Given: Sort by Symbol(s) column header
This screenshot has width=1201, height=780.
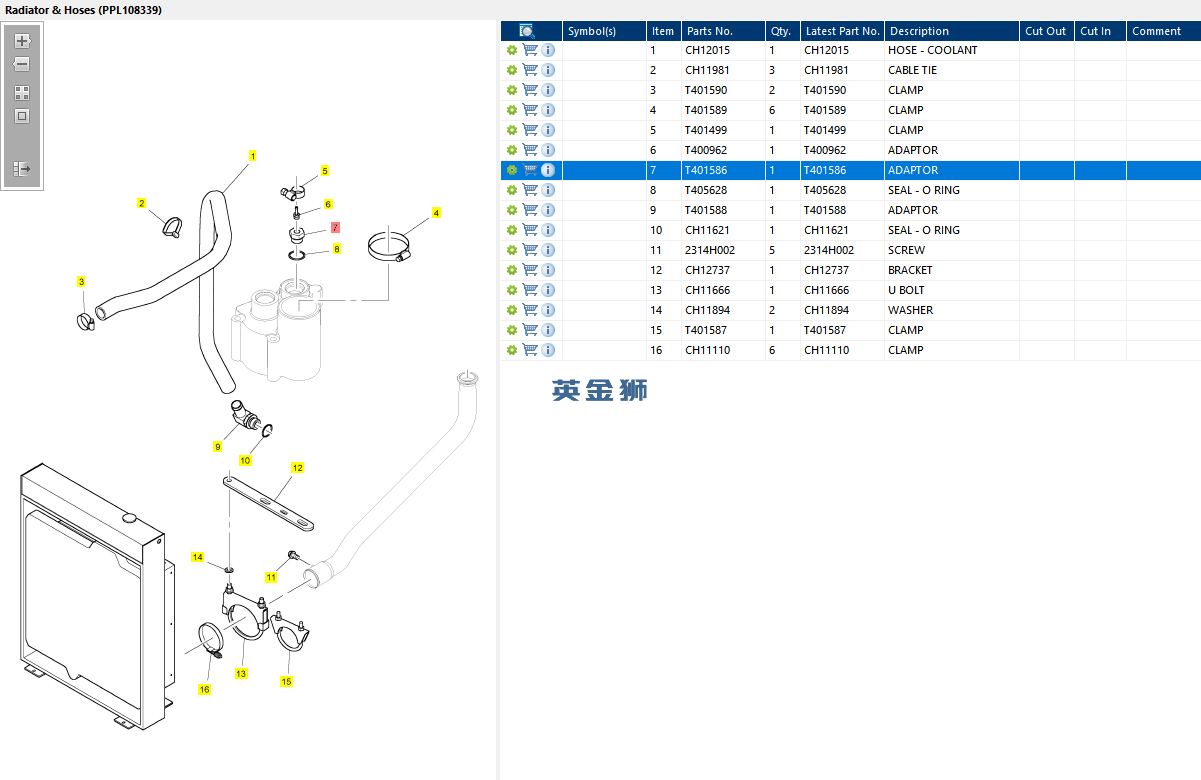Looking at the screenshot, I should tap(604, 31).
